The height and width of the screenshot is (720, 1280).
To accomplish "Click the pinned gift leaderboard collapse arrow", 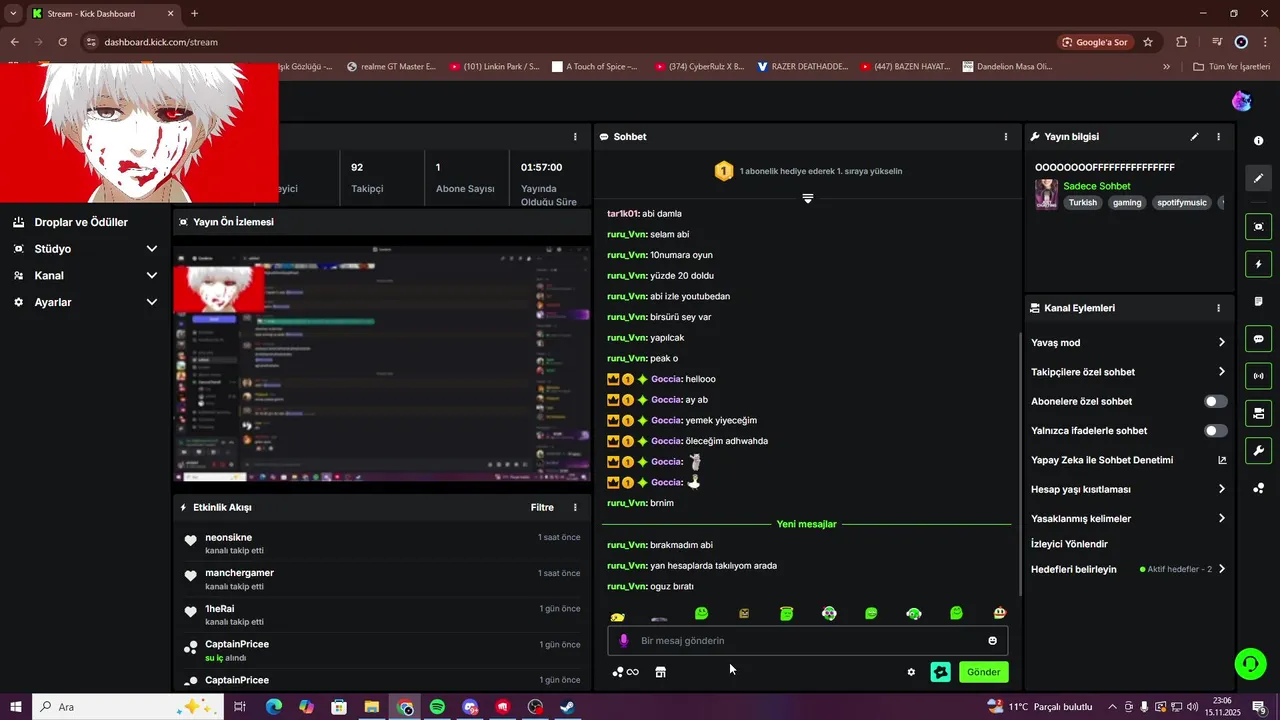I will [808, 198].
